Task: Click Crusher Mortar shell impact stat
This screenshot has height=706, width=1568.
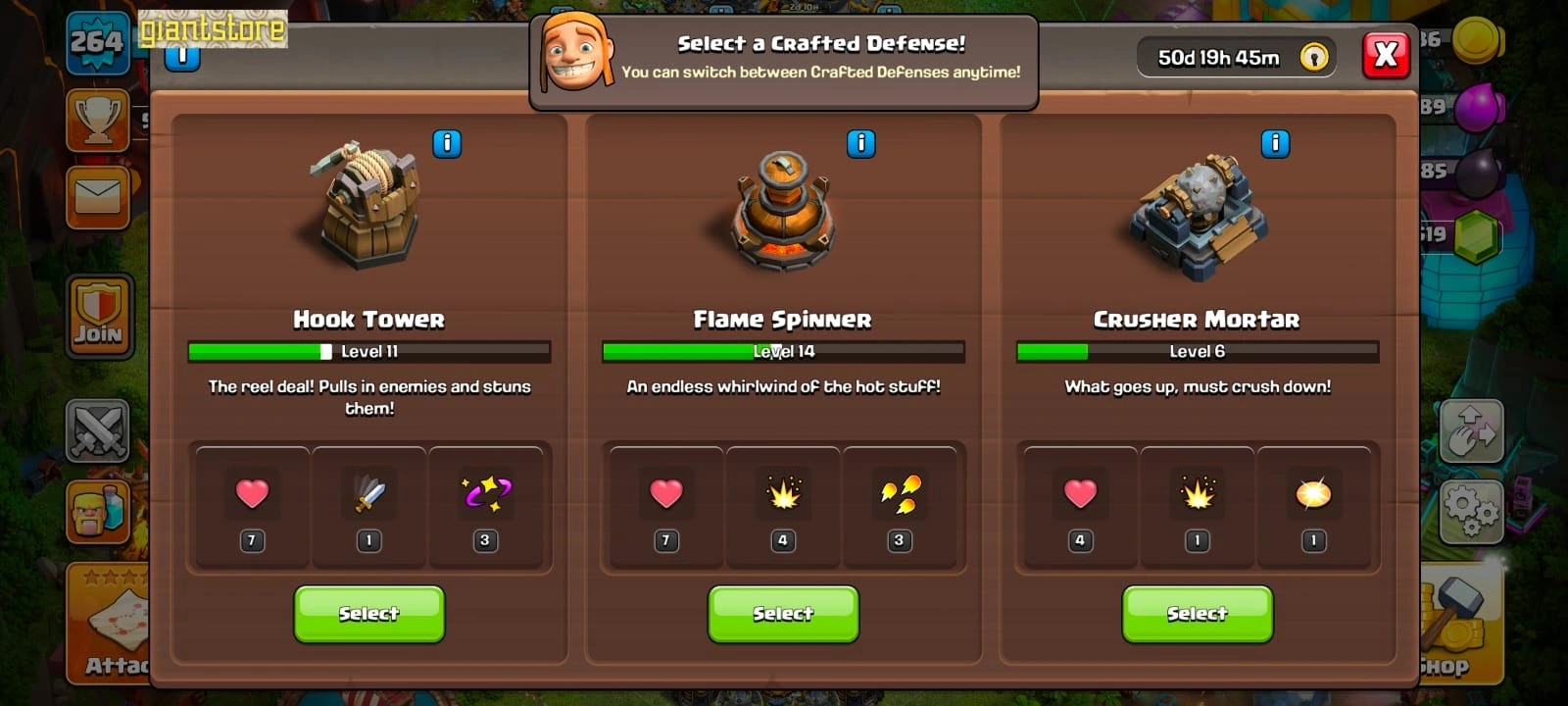Action: (1313, 494)
